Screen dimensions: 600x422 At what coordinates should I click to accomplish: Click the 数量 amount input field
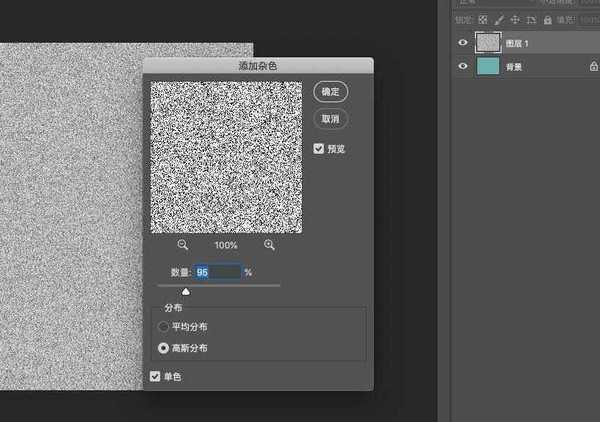(x=217, y=272)
